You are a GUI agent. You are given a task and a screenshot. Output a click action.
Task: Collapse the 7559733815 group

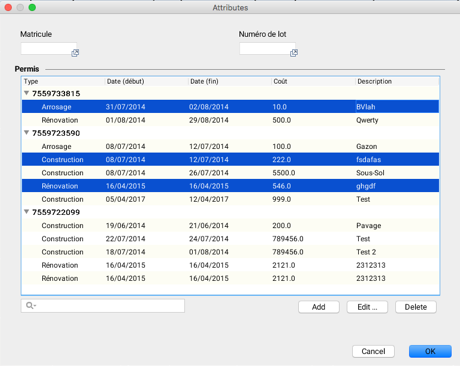pyautogui.click(x=27, y=93)
